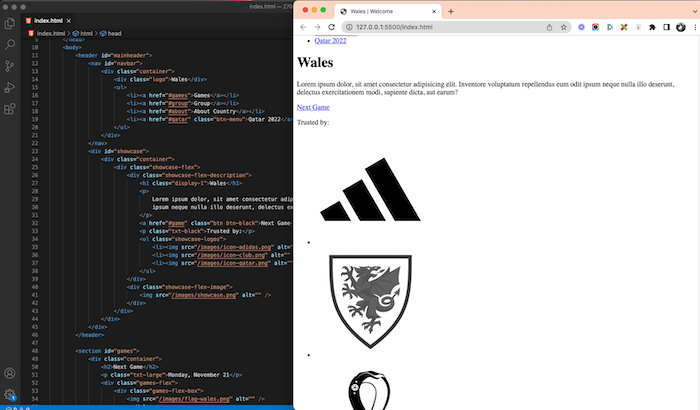
Task: Open the Chrome profile avatar menu
Action: [681, 27]
